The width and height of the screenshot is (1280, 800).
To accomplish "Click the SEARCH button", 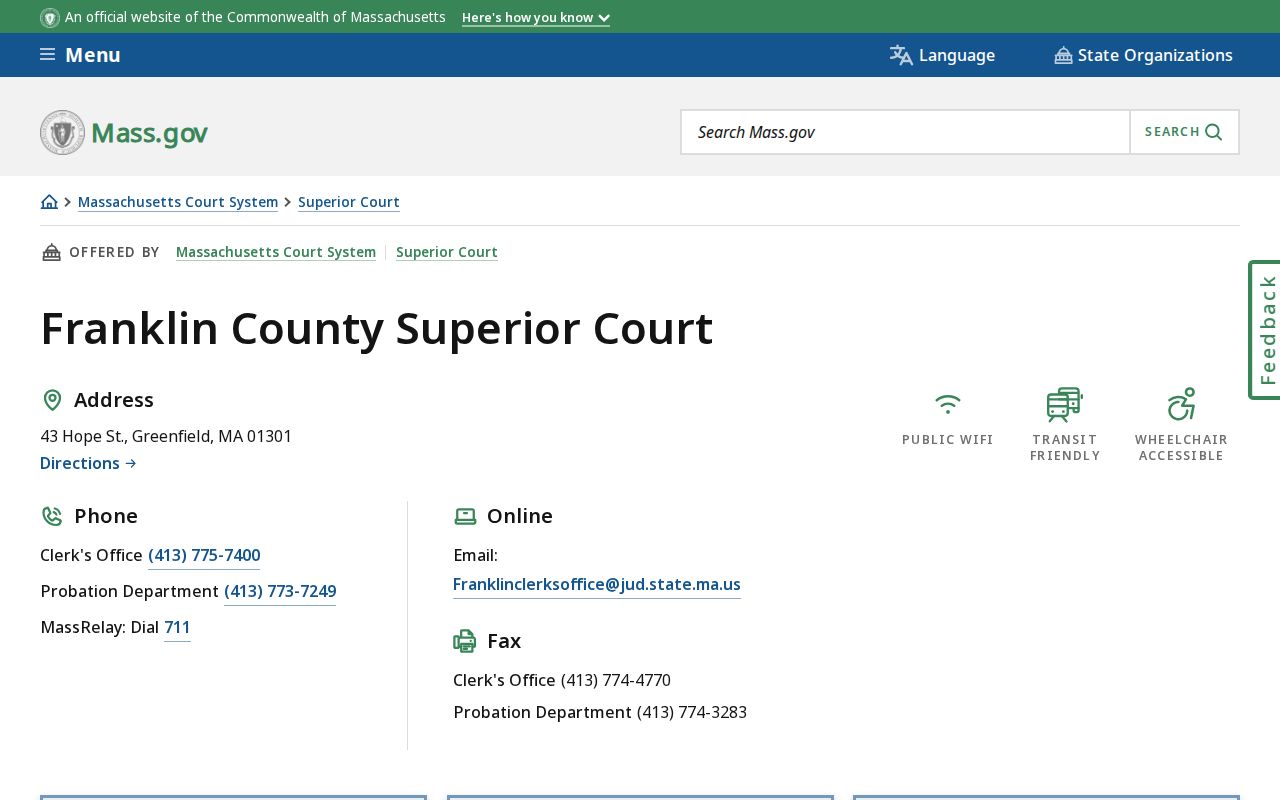I will pos(1184,132).
